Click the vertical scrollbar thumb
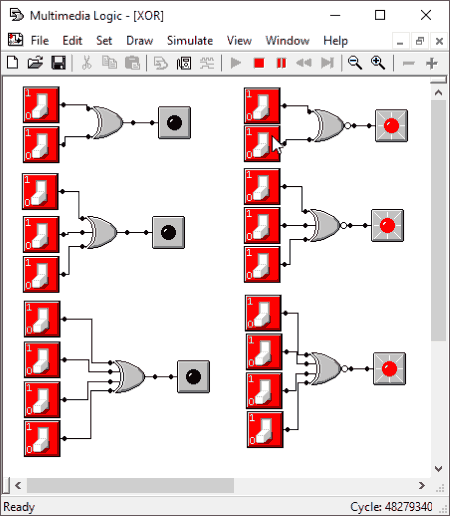This screenshot has height=516, width=450. click(438, 220)
